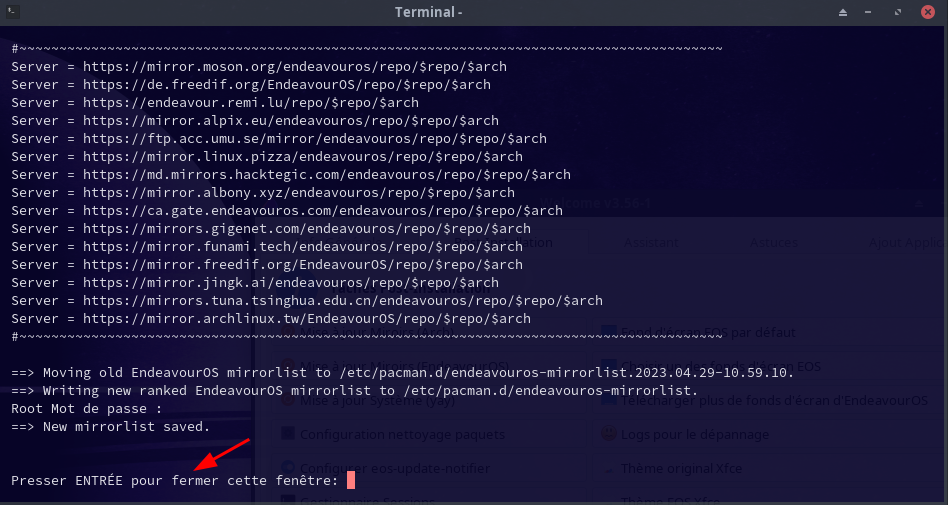Click the mirror.moson.org server line

pos(259,67)
